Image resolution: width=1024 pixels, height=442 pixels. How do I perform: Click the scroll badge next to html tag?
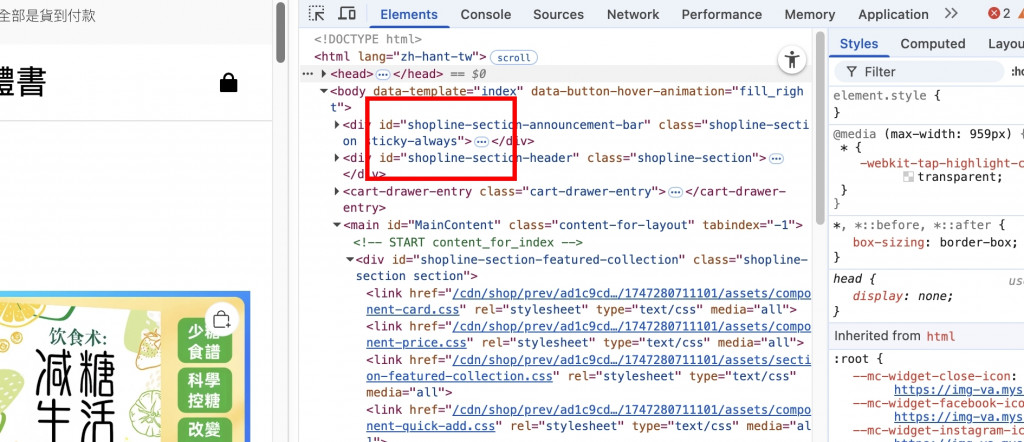pos(514,57)
